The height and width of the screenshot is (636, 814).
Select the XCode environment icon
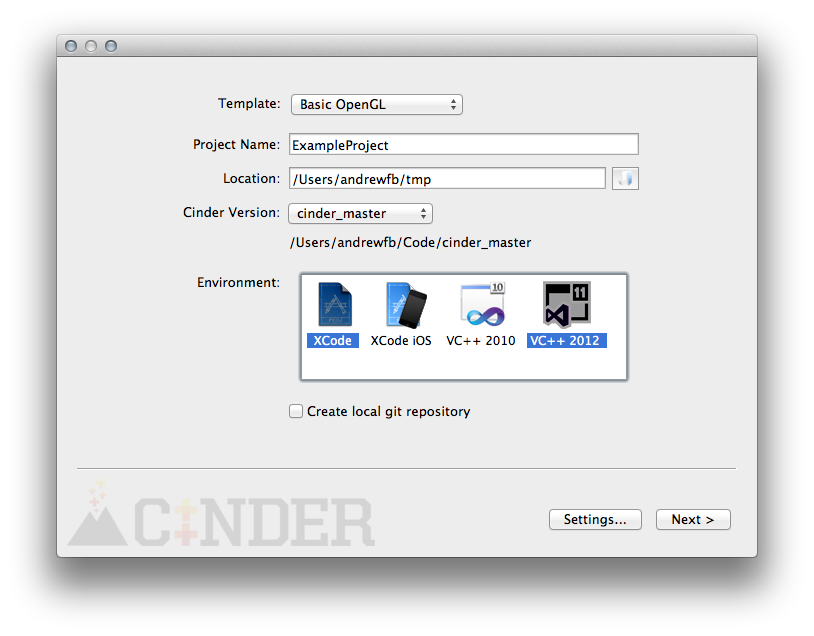coord(334,304)
